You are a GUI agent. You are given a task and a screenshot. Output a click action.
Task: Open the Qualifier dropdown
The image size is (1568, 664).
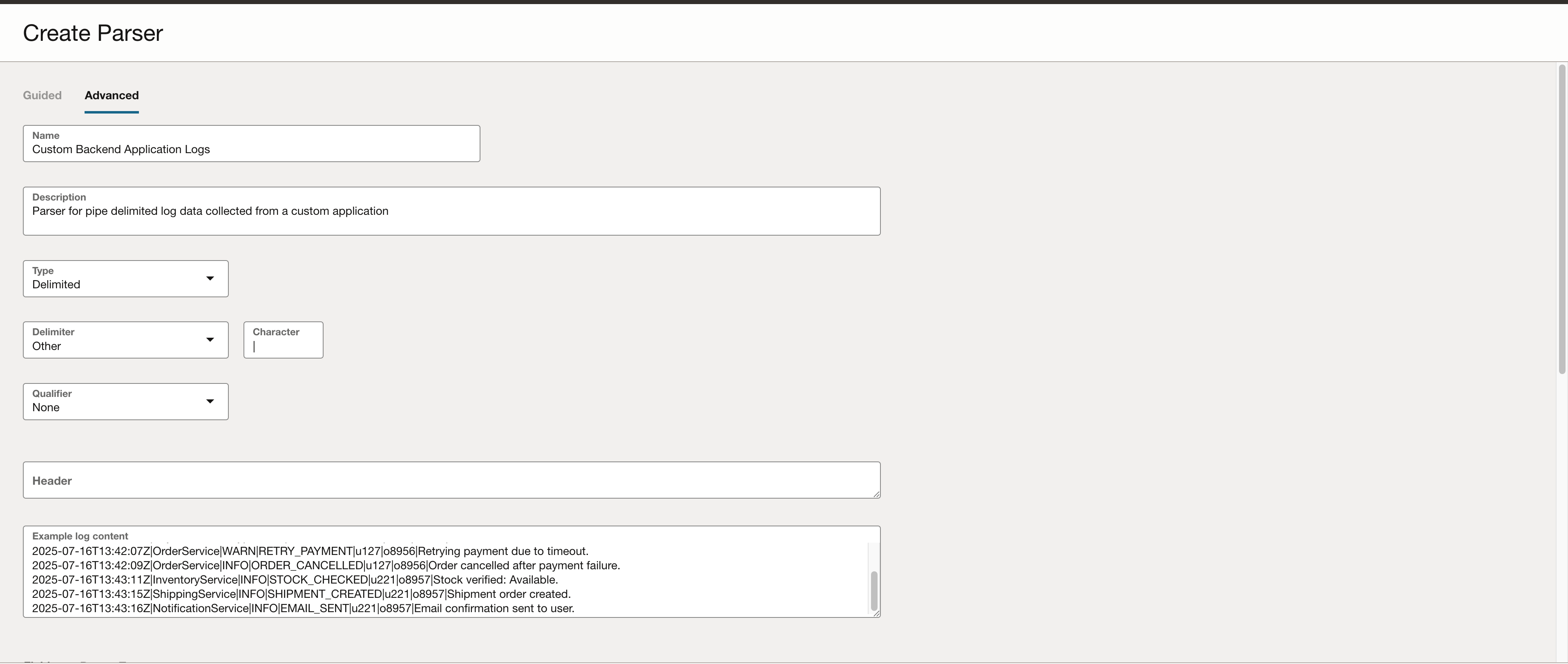coord(125,401)
